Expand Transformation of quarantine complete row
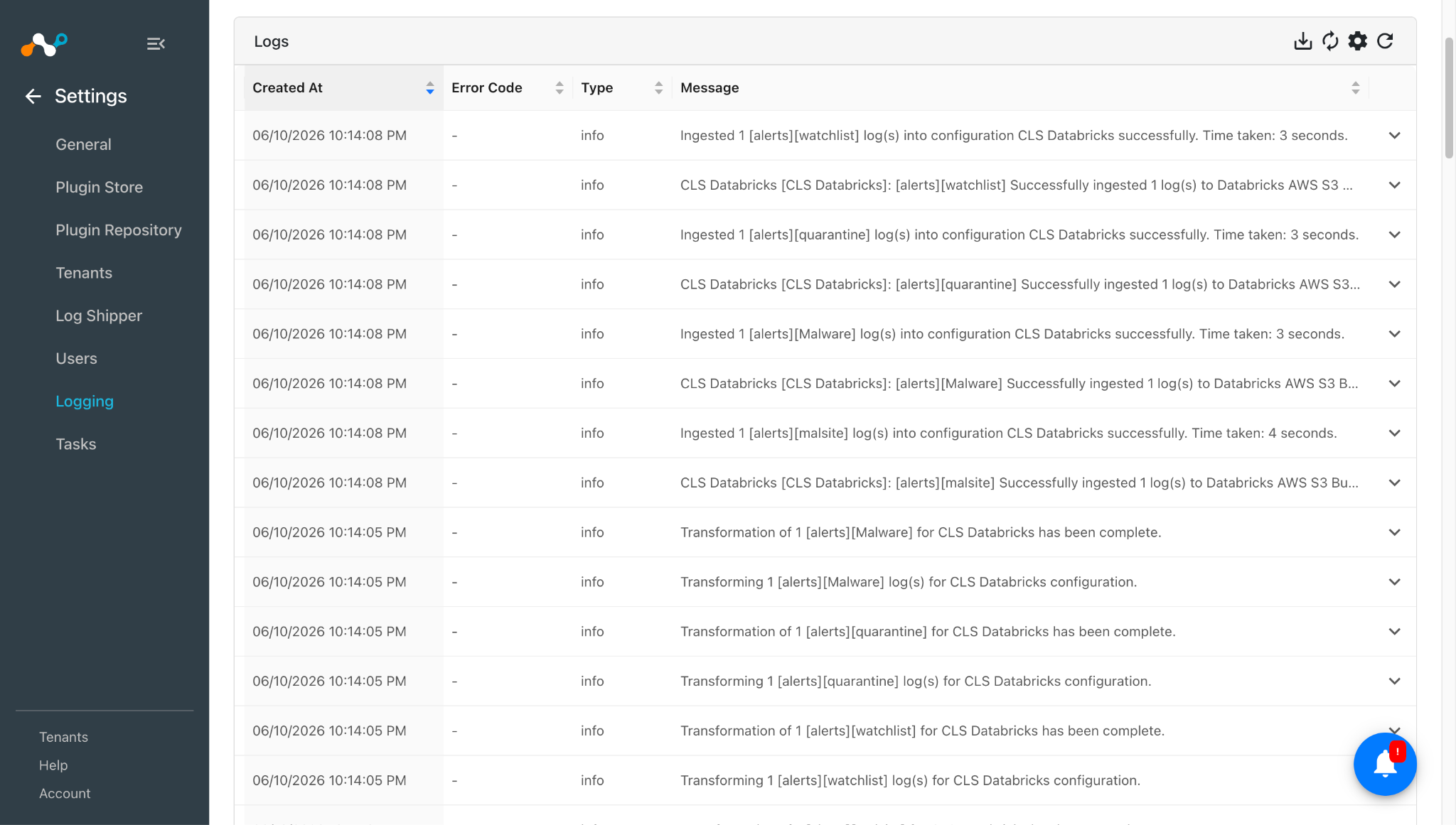The height and width of the screenshot is (825, 1456). [x=1394, y=632]
